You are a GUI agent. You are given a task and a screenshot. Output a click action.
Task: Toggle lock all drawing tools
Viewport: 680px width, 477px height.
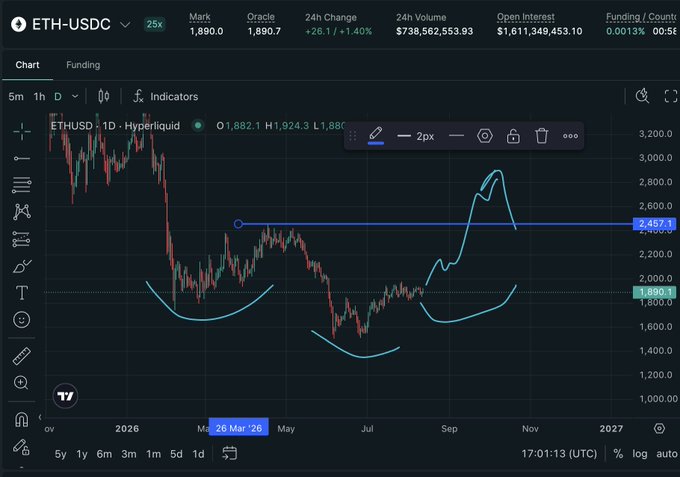(21, 447)
